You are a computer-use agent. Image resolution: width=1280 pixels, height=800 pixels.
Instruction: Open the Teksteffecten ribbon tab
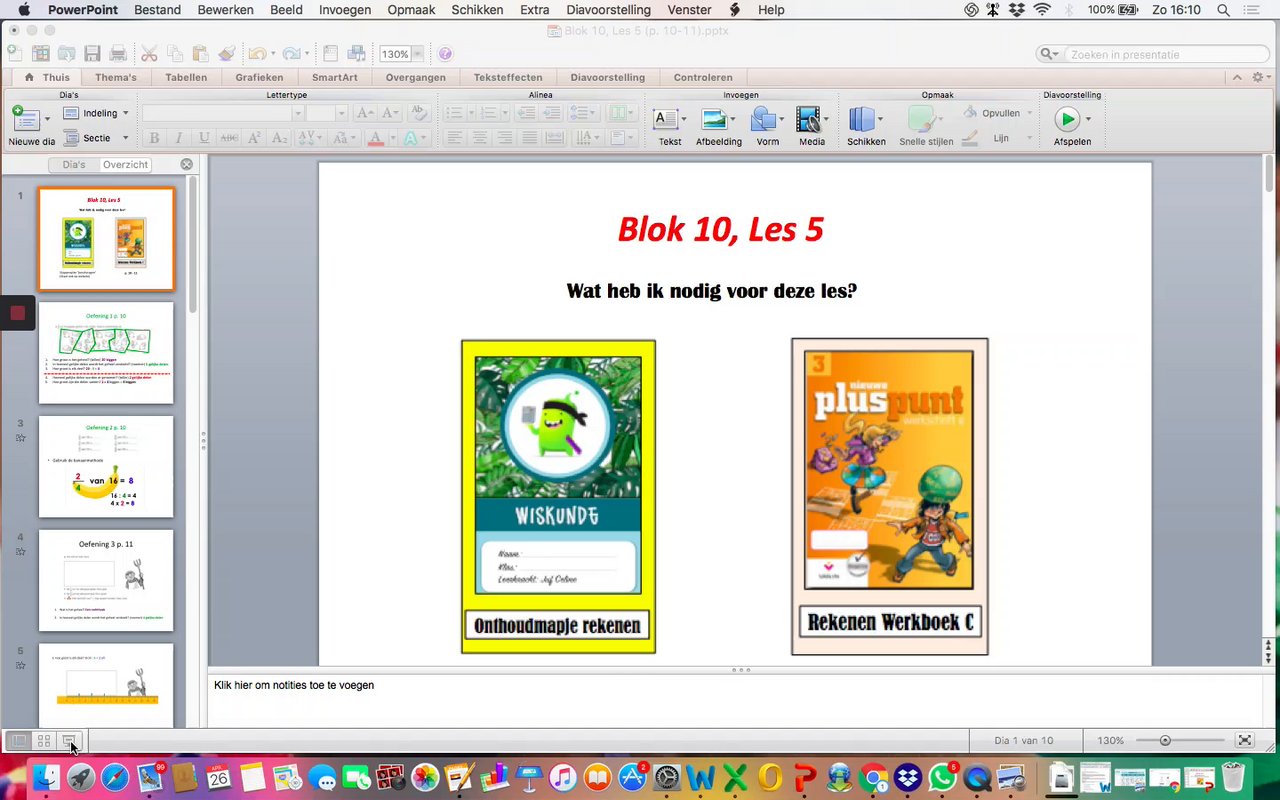pyautogui.click(x=508, y=77)
